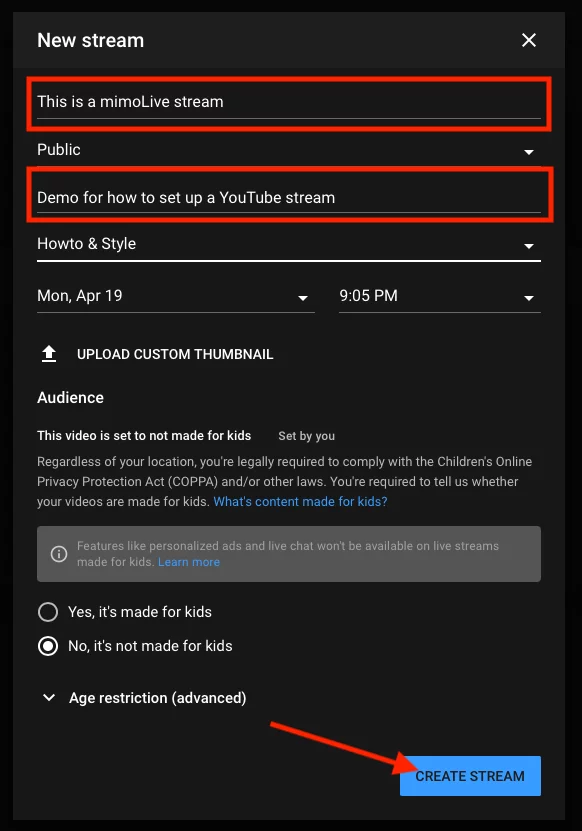Click Upload Custom Thumbnail

click(175, 354)
